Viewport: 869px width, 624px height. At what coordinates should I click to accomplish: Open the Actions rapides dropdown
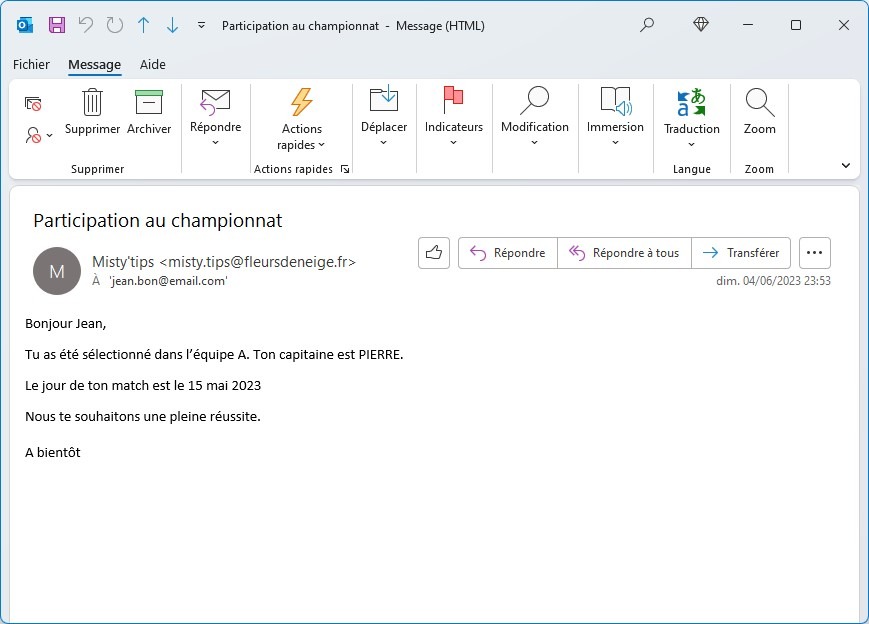point(301,137)
